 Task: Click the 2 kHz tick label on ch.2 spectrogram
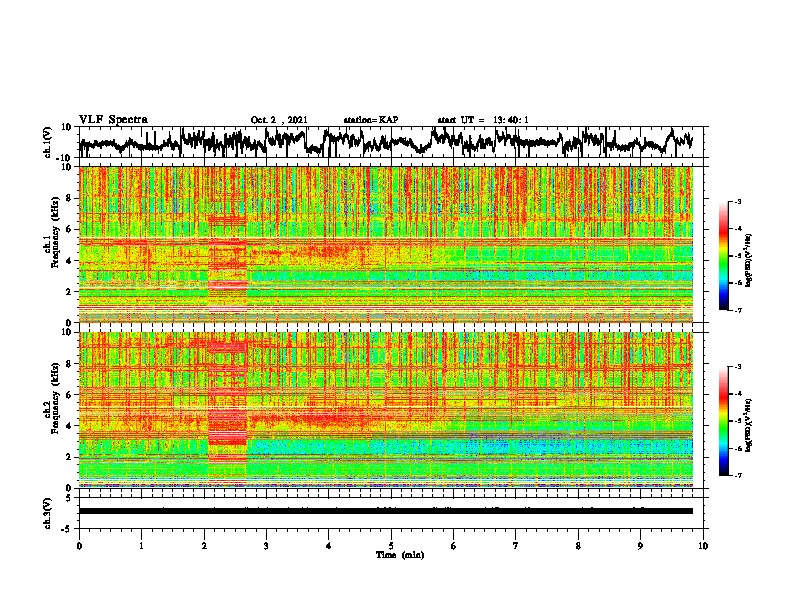pyautogui.click(x=69, y=457)
